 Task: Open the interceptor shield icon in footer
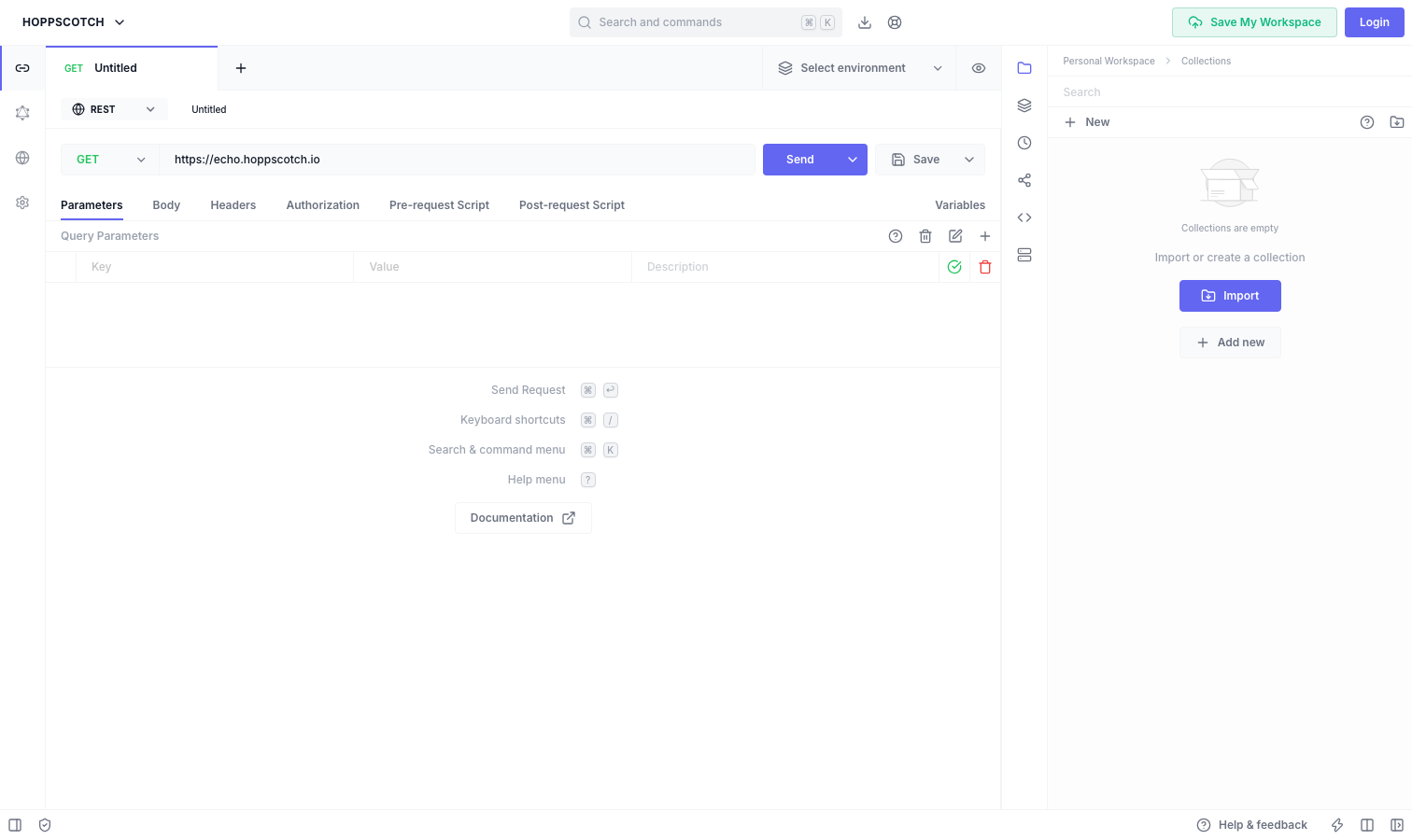tap(45, 825)
